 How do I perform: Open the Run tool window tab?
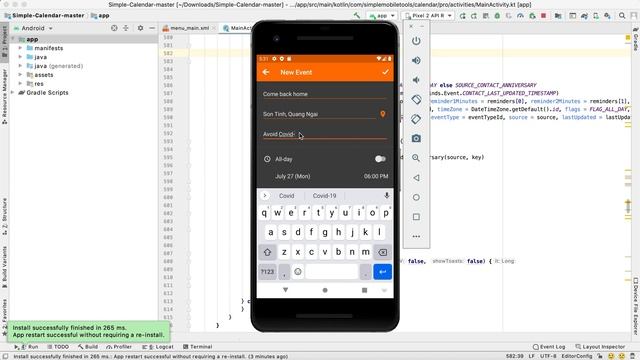coord(26,347)
